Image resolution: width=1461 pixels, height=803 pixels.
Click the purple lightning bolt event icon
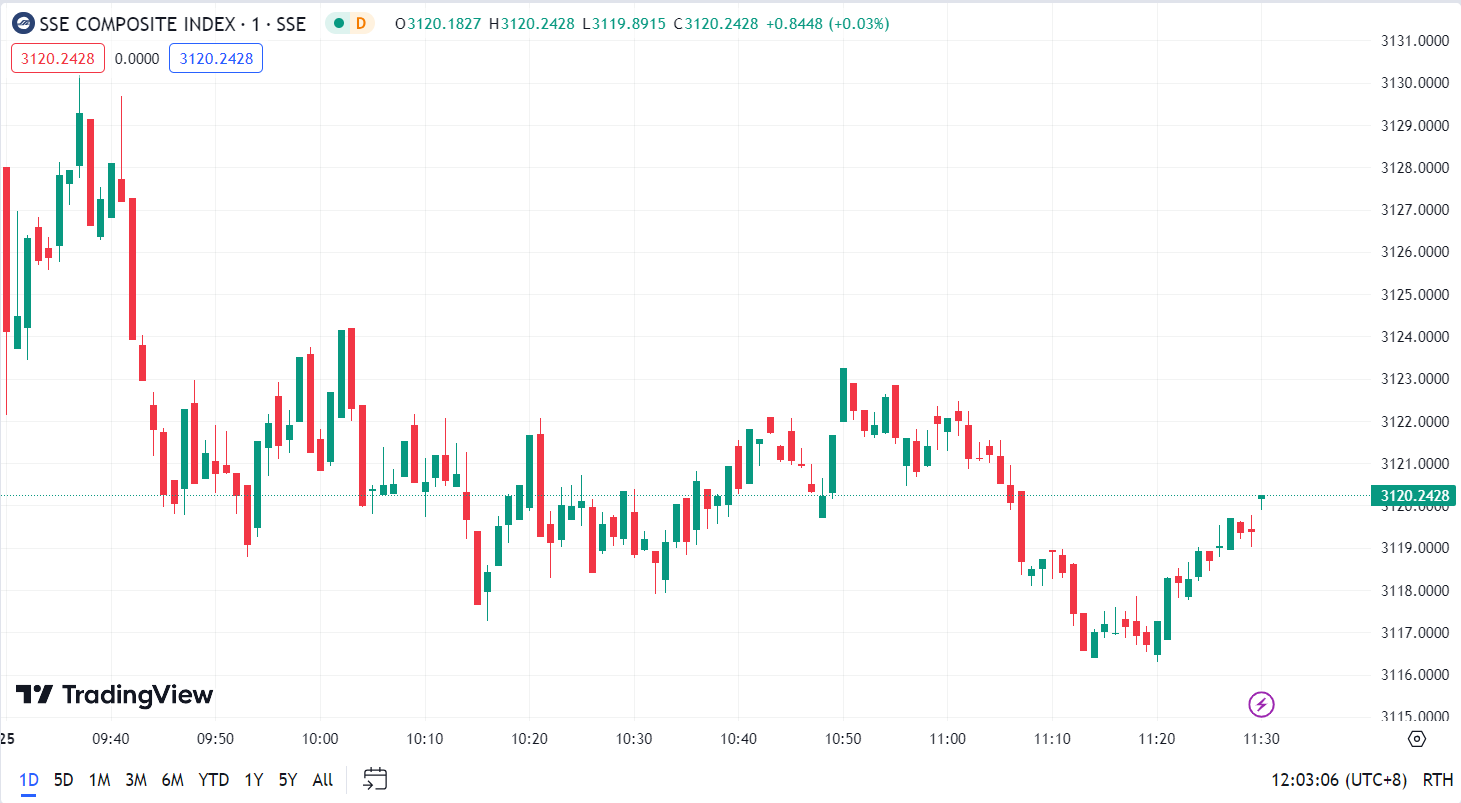[x=1261, y=704]
